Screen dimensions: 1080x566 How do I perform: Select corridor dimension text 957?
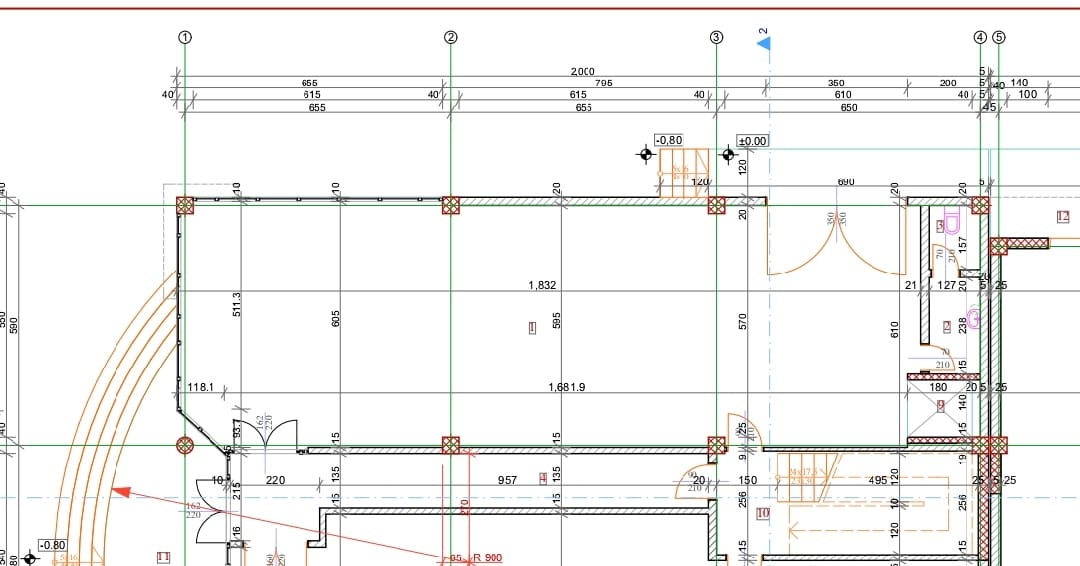click(507, 480)
